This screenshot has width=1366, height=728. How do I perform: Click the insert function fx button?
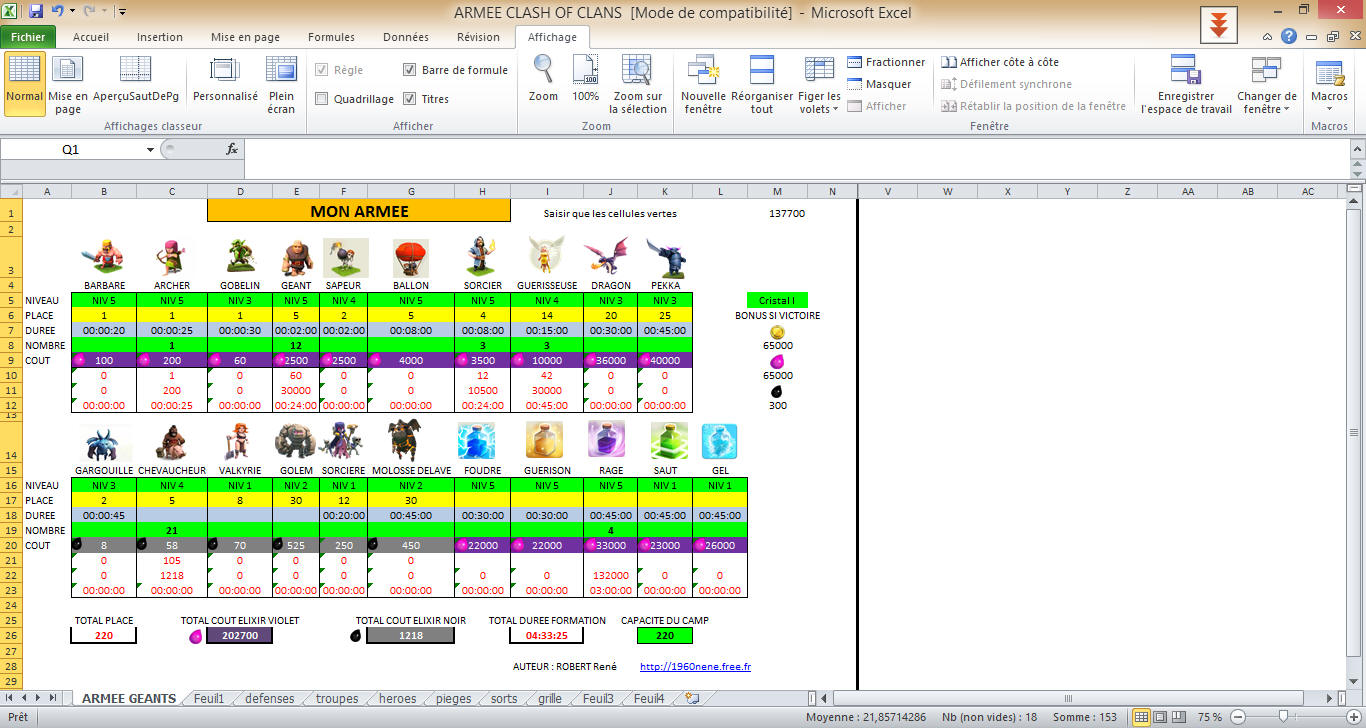point(232,149)
